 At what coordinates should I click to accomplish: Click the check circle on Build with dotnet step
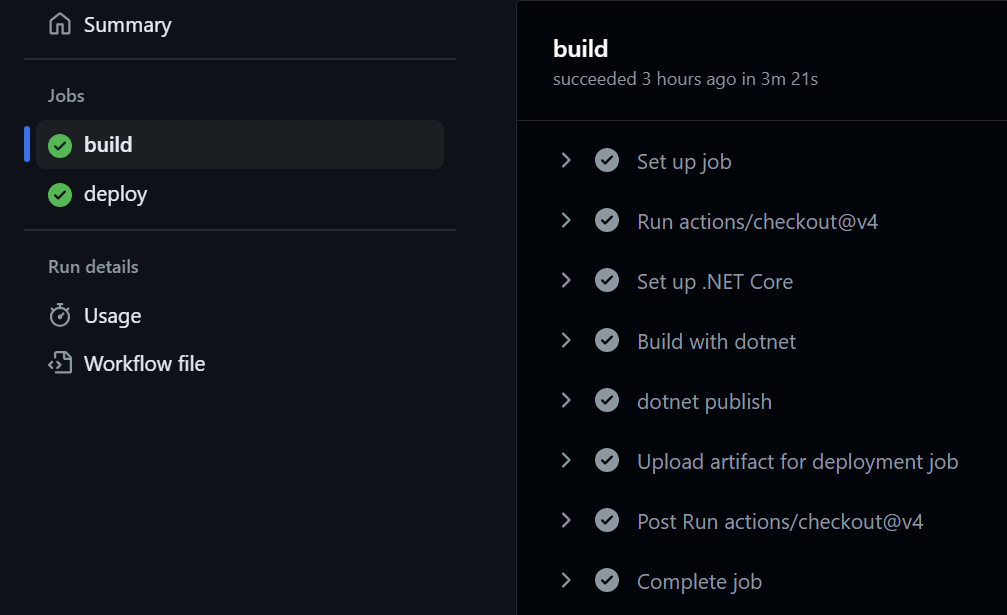(607, 340)
